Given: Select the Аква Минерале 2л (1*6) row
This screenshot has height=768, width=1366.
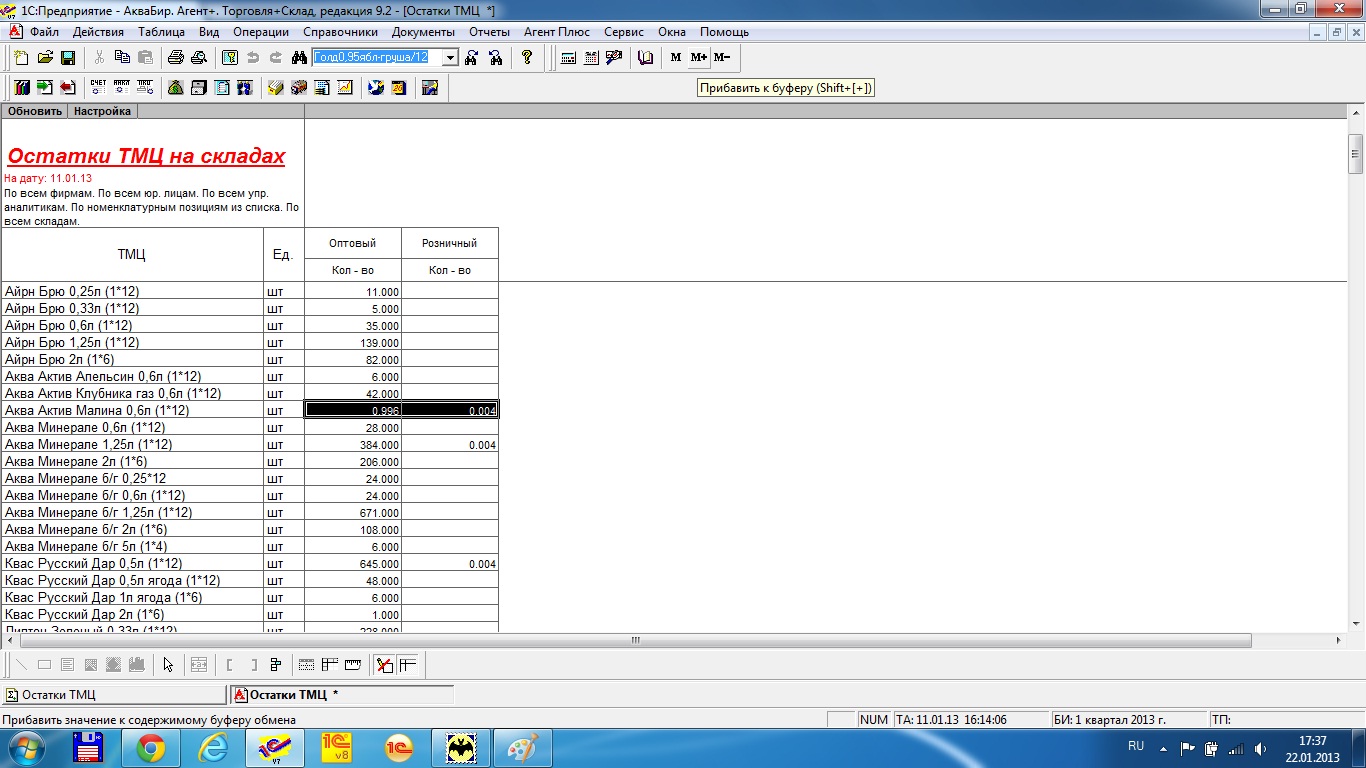Looking at the screenshot, I should pyautogui.click(x=250, y=462).
